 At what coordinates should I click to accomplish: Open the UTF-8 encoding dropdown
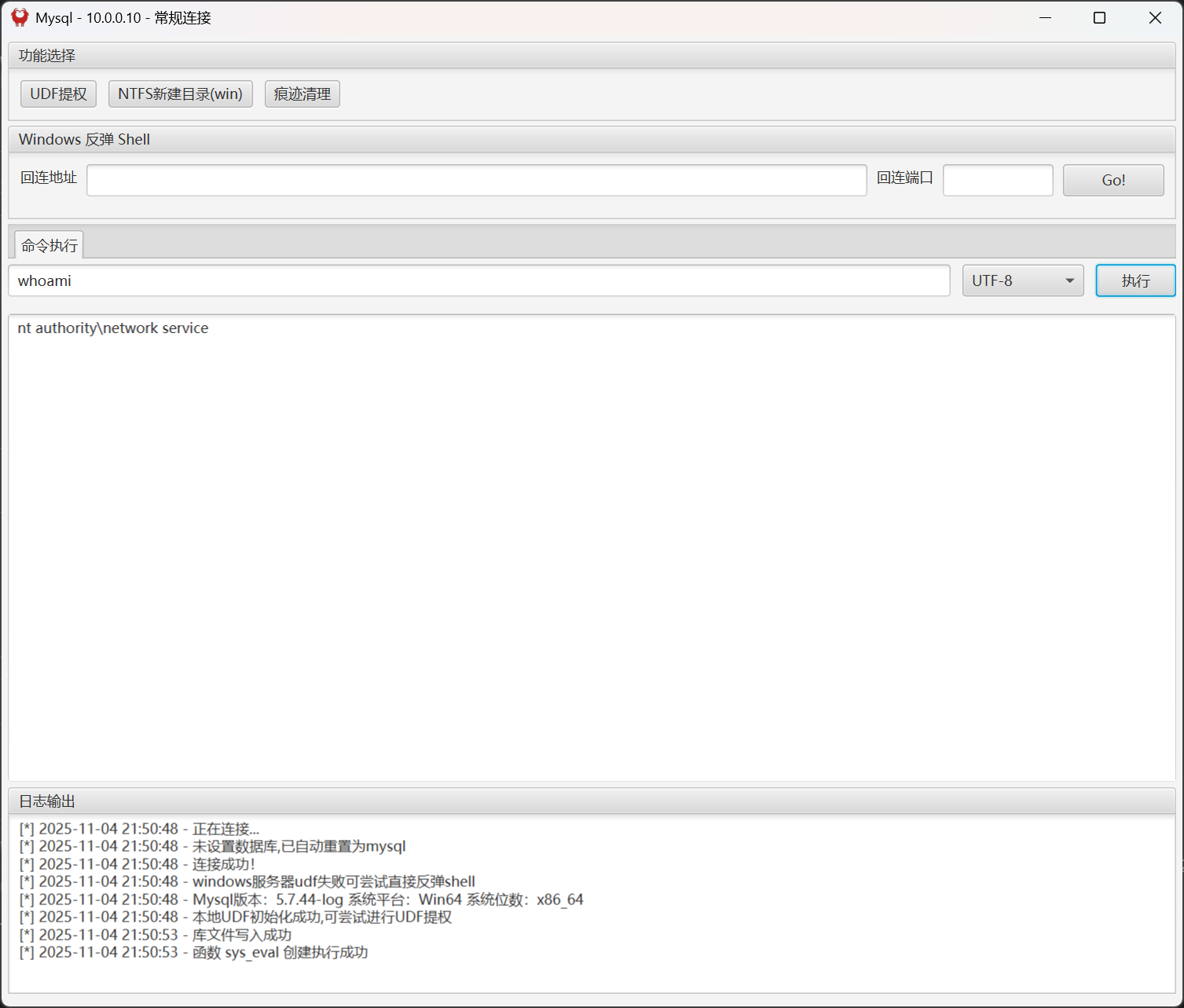(1022, 280)
